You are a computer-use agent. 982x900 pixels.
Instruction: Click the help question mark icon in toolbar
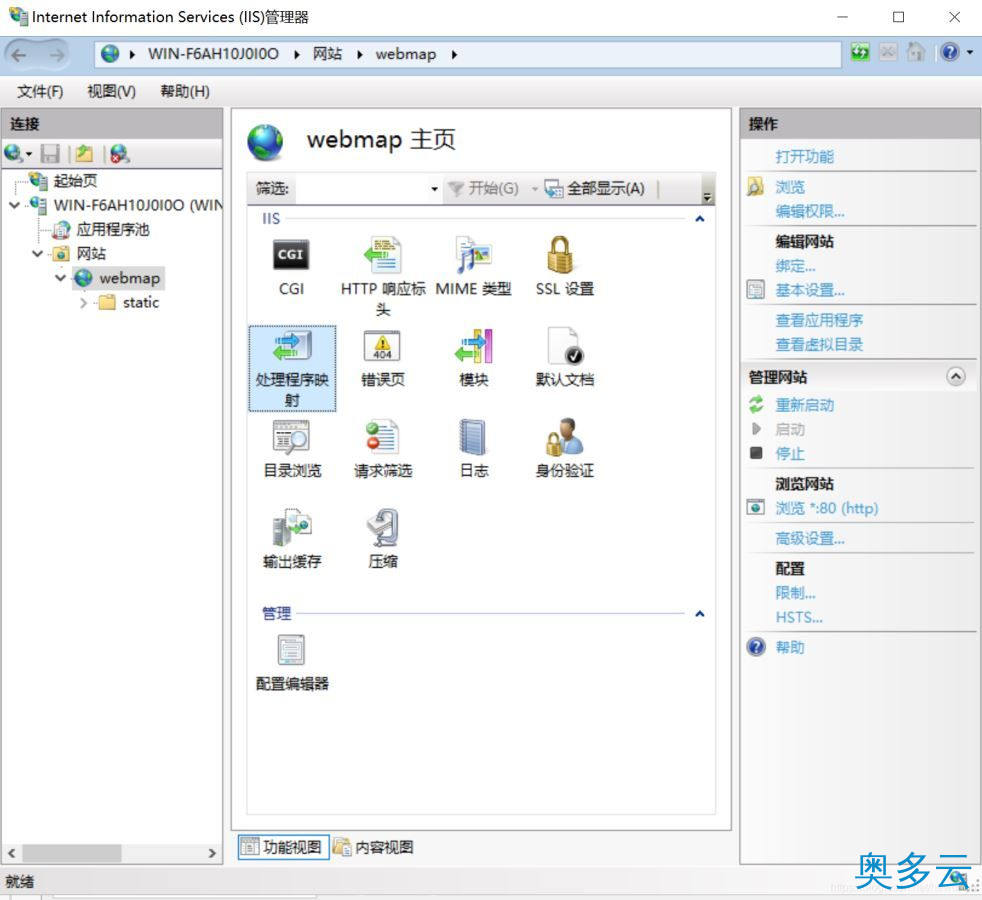pyautogui.click(x=949, y=53)
